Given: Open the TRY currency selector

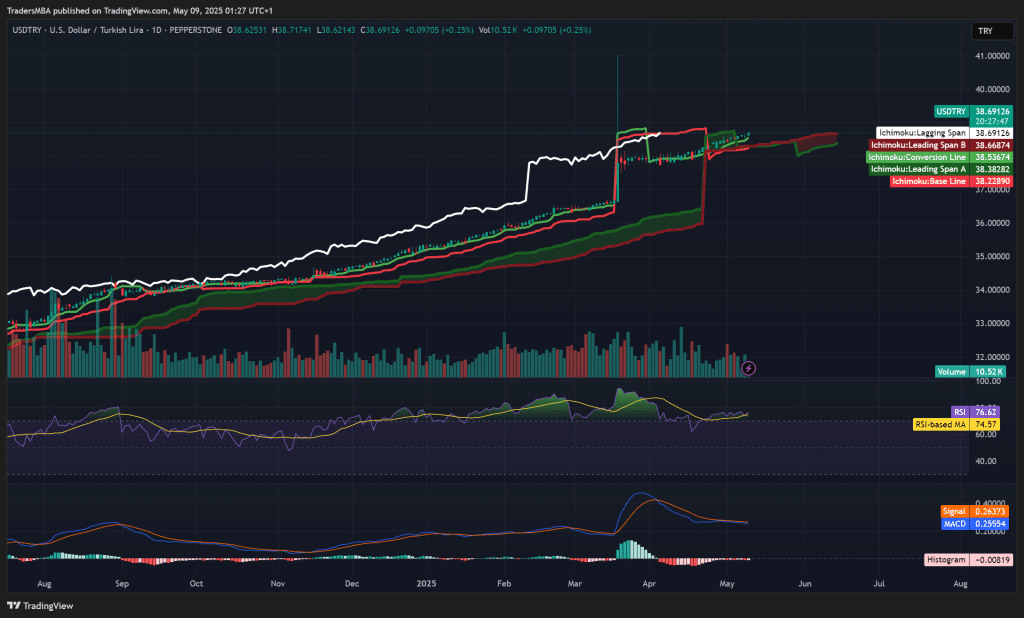Looking at the screenshot, I should pos(985,31).
